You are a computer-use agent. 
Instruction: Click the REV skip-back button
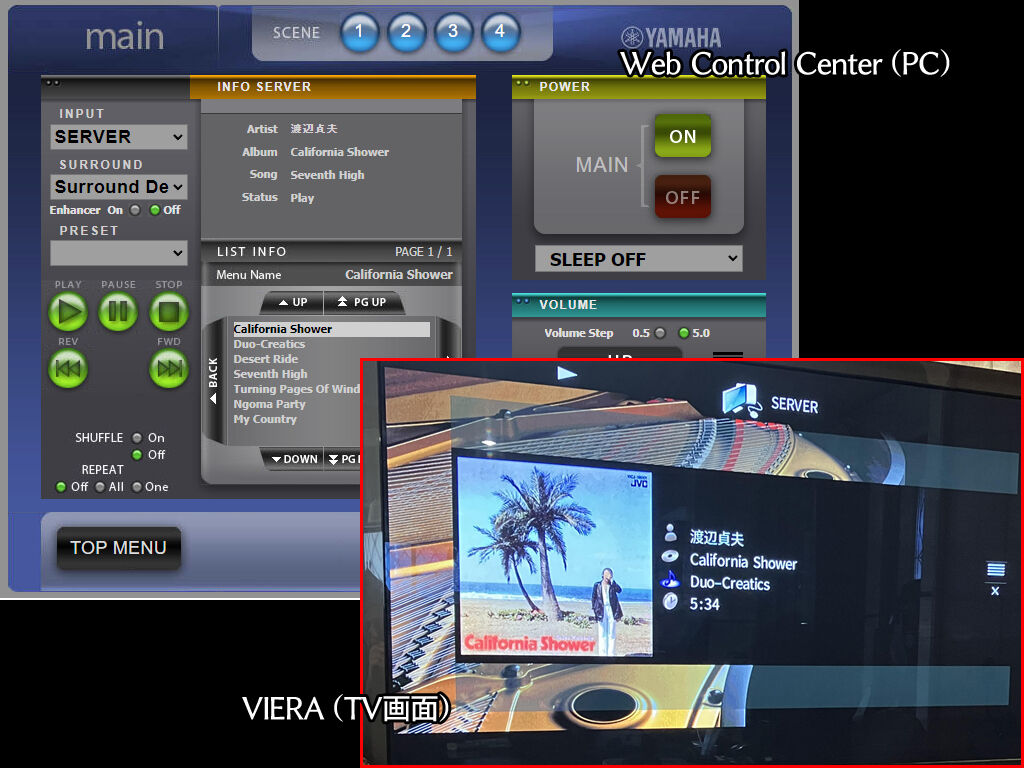coord(68,369)
